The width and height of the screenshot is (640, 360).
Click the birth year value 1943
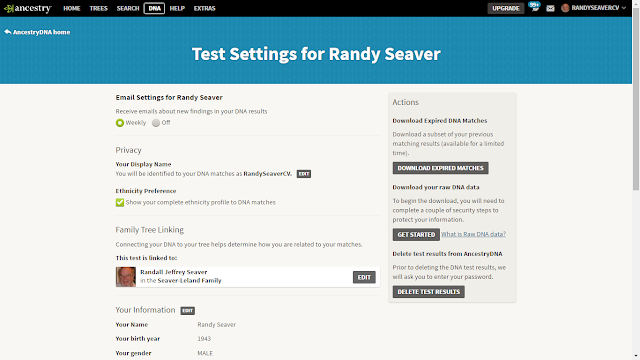pyautogui.click(x=204, y=339)
